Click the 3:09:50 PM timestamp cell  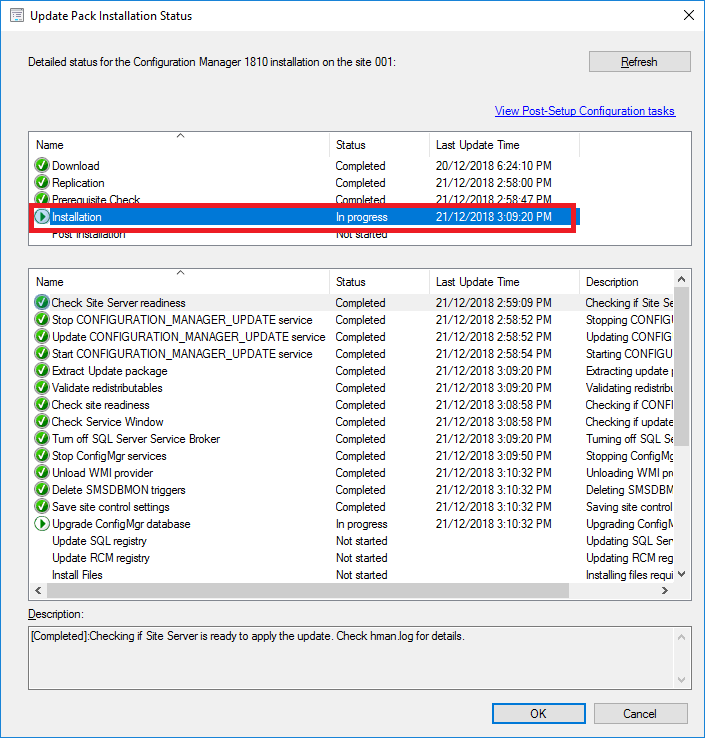point(493,456)
